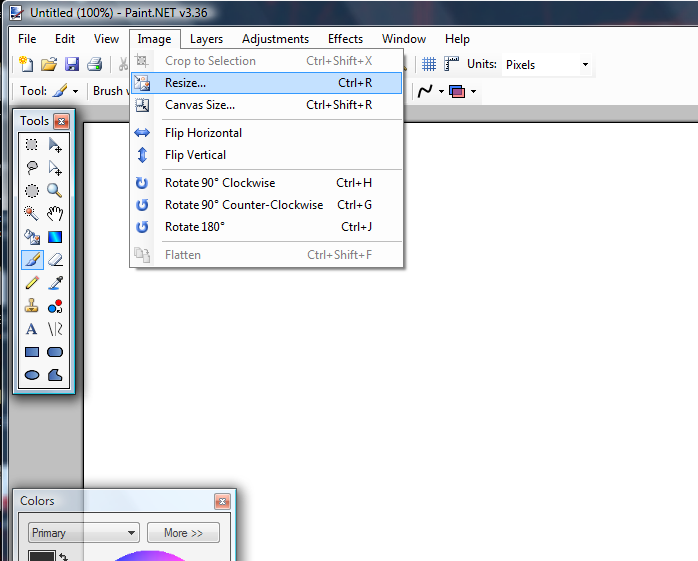Screen dimensions: 698x561
Task: Select the Eraser tool
Action: 56,260
